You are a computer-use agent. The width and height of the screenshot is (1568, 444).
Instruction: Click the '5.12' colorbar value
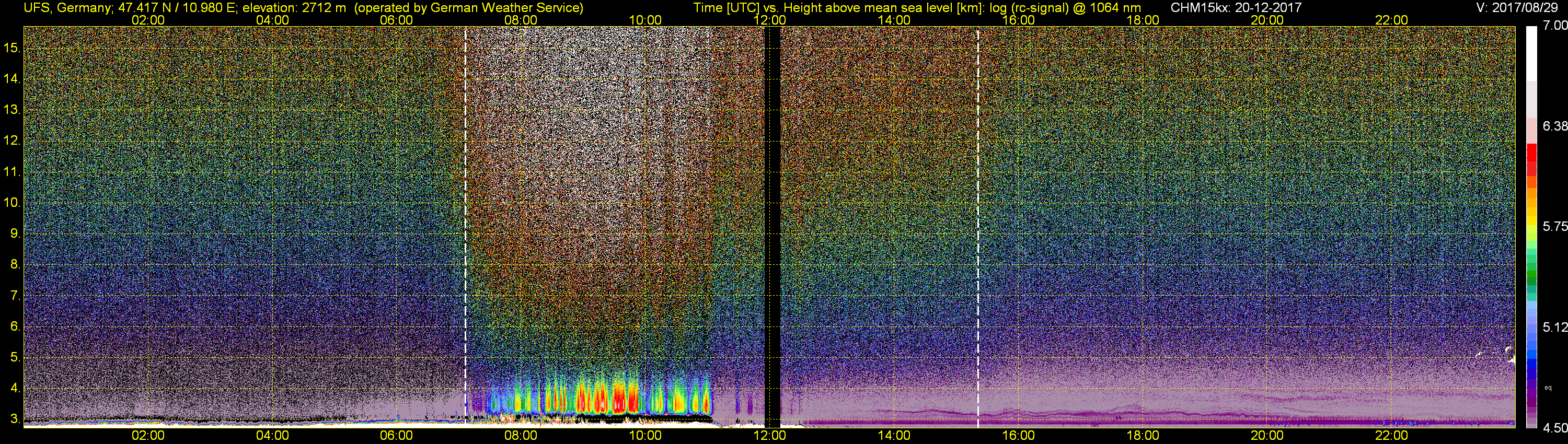point(1555,327)
